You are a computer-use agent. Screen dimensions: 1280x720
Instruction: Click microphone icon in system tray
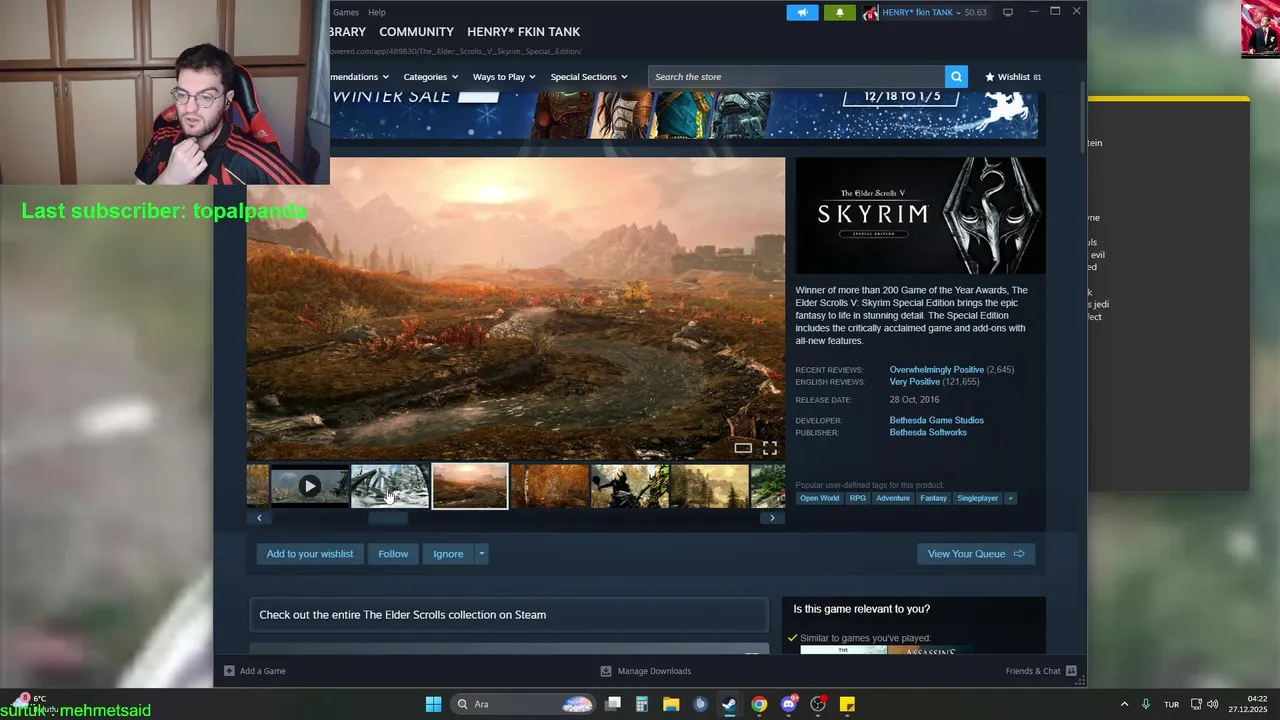pos(1146,704)
